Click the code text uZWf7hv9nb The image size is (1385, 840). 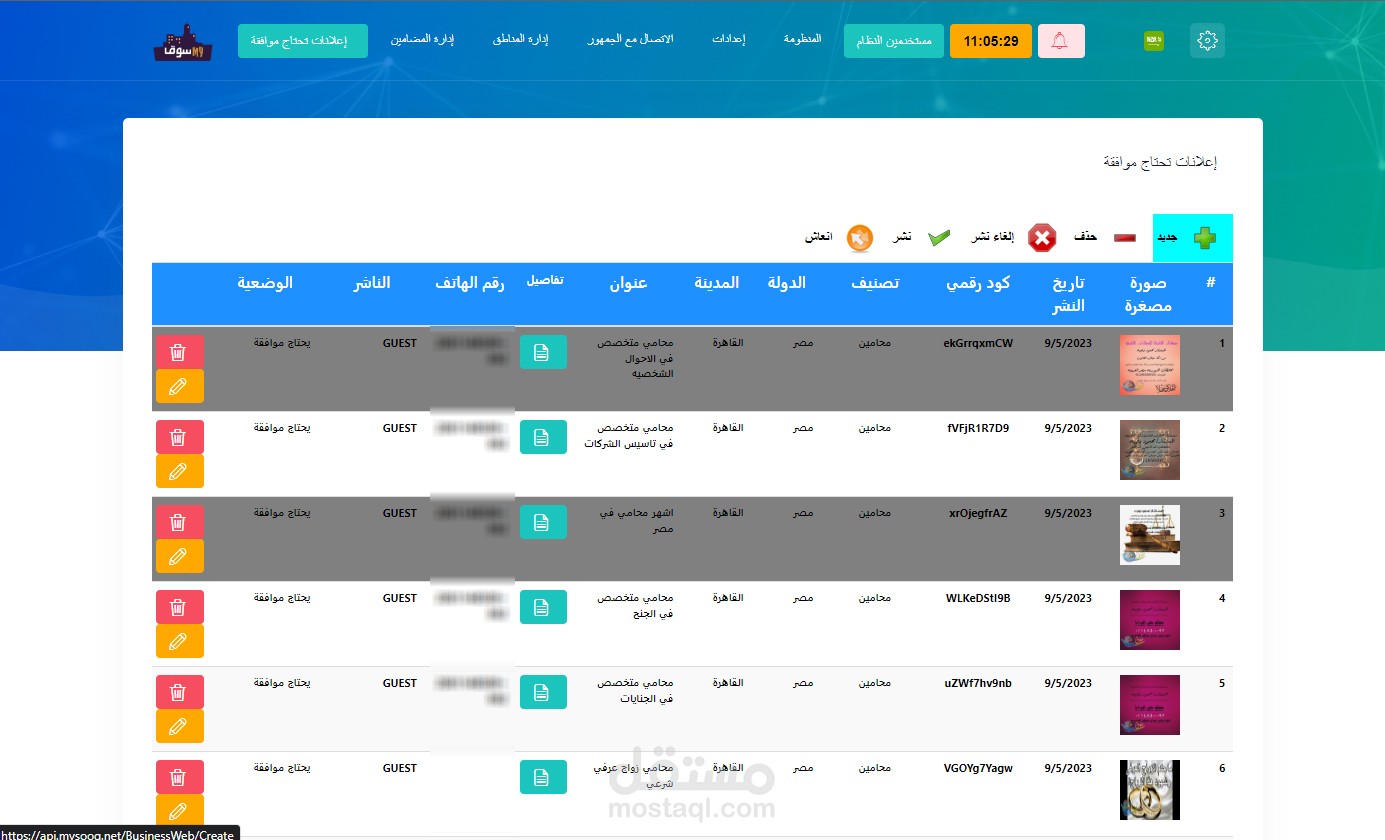[978, 683]
